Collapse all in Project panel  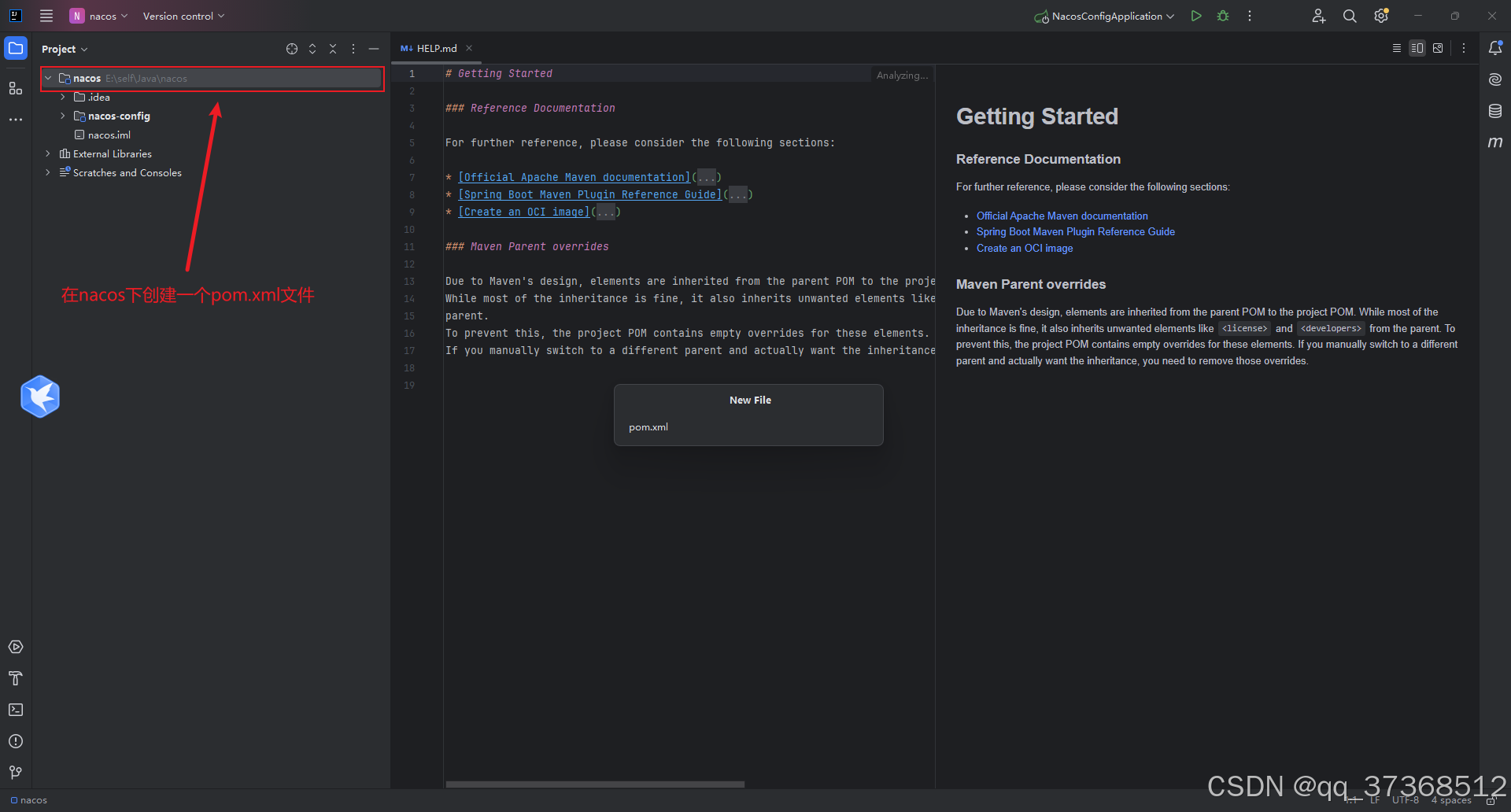tap(333, 49)
